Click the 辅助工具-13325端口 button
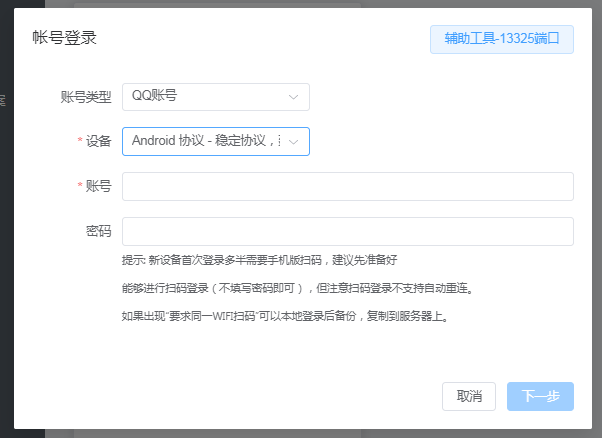 [x=501, y=39]
